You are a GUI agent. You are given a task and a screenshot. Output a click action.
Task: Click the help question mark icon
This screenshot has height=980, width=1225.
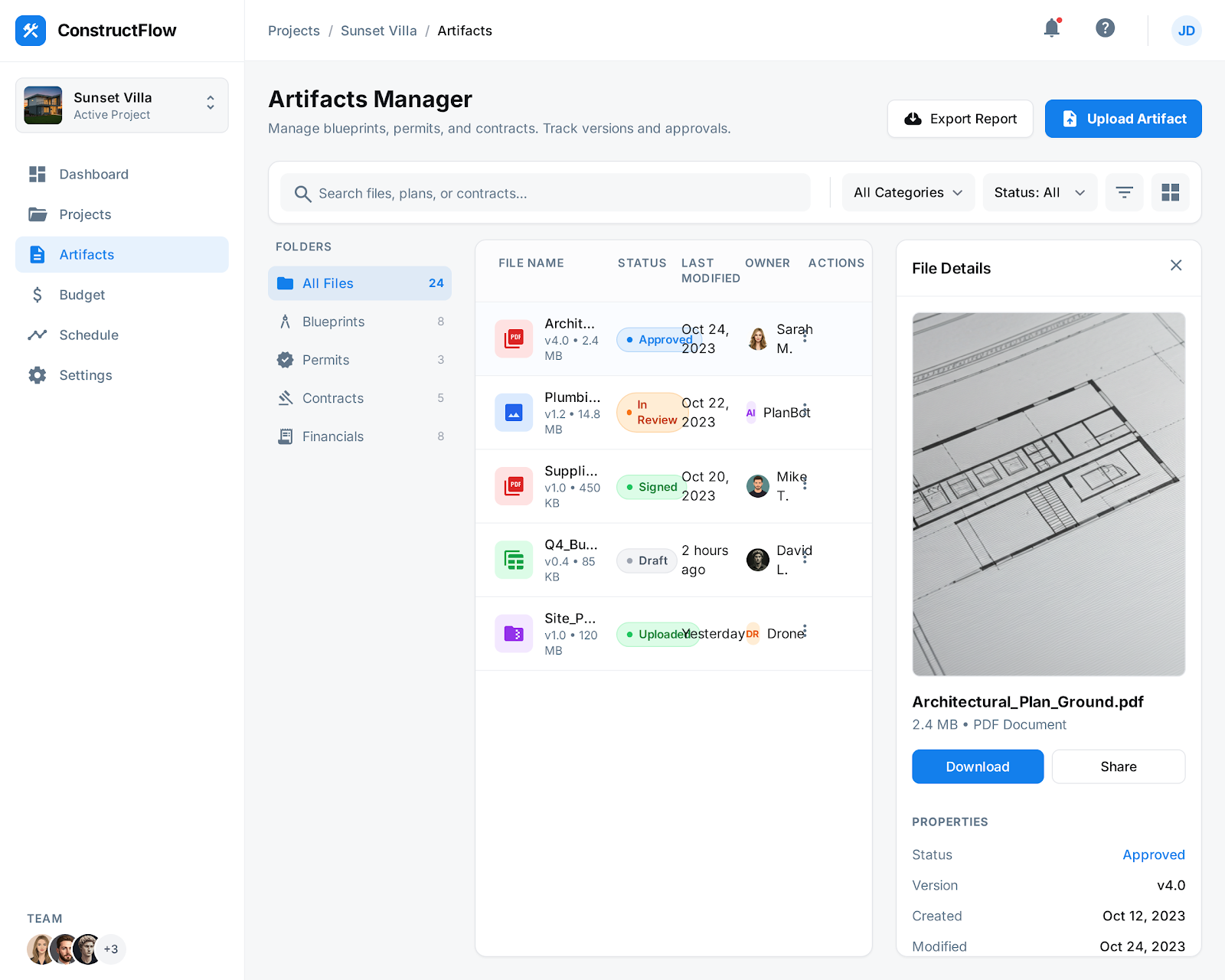(x=1105, y=28)
